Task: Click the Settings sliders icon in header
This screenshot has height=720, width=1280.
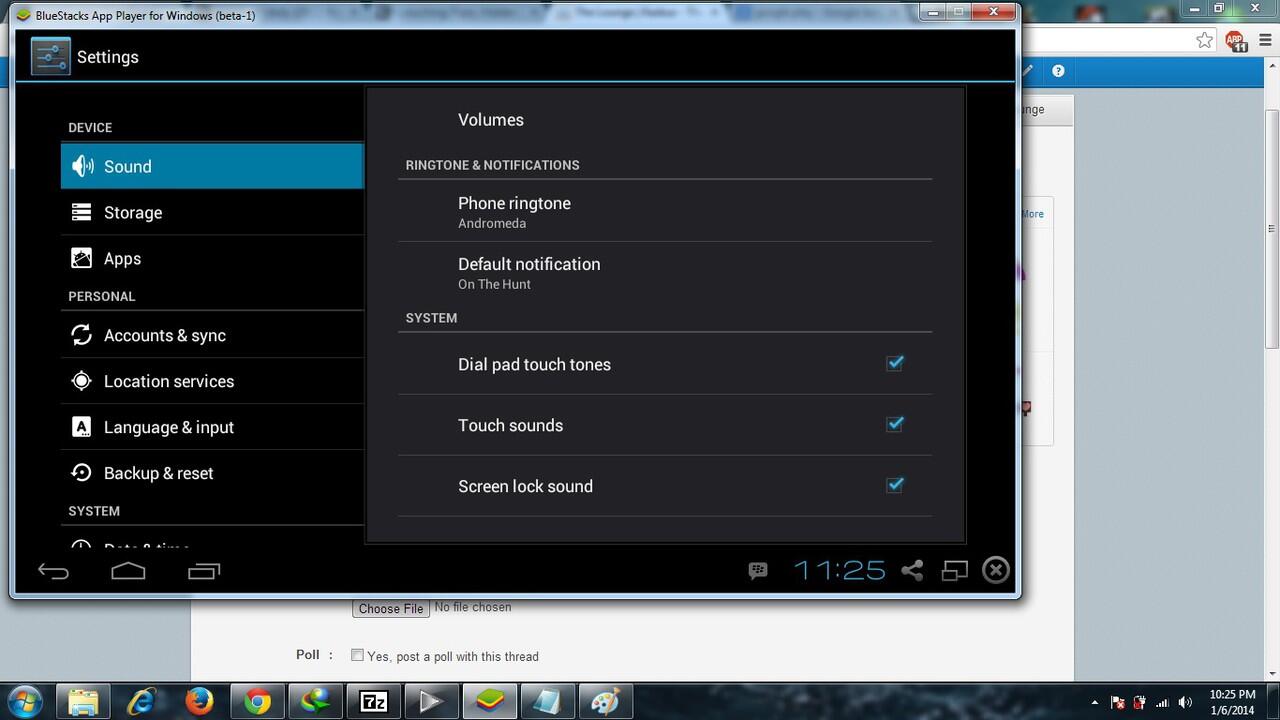Action: [50, 57]
